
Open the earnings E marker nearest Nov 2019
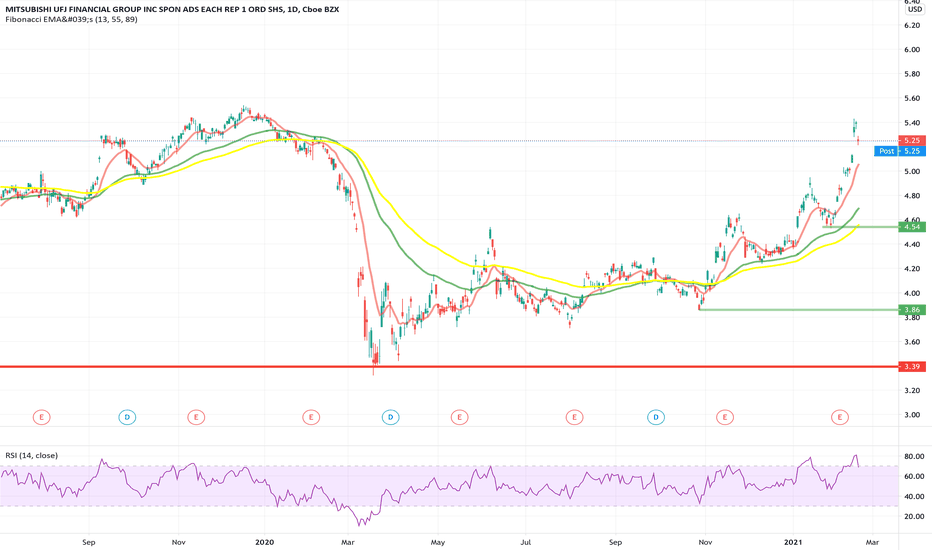pos(196,417)
